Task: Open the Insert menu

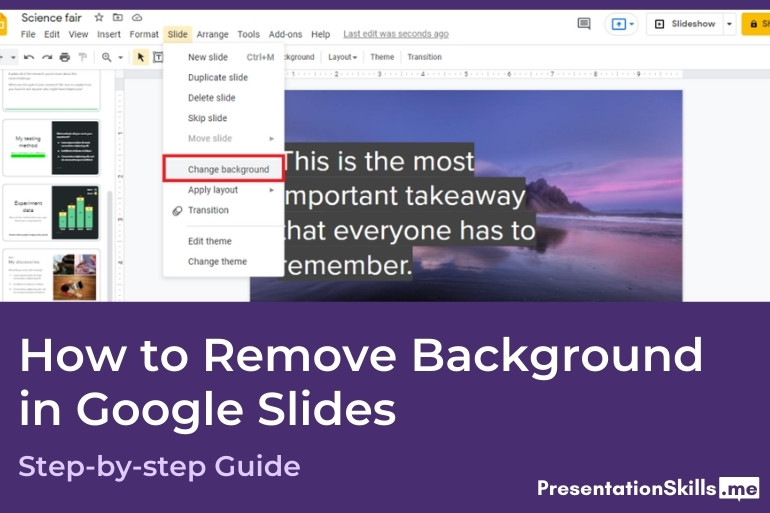Action: click(x=109, y=34)
